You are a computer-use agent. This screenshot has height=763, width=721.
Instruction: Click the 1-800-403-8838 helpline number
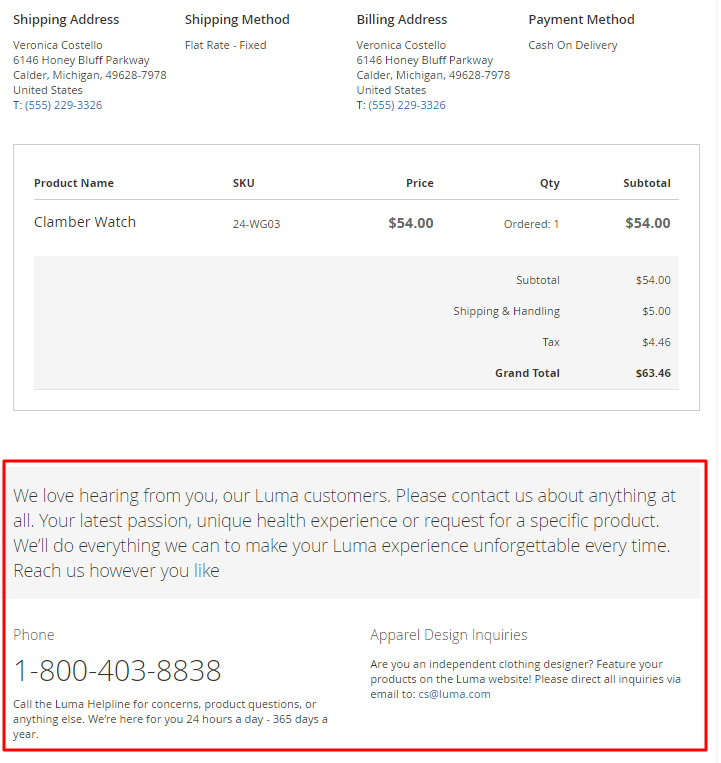117,670
